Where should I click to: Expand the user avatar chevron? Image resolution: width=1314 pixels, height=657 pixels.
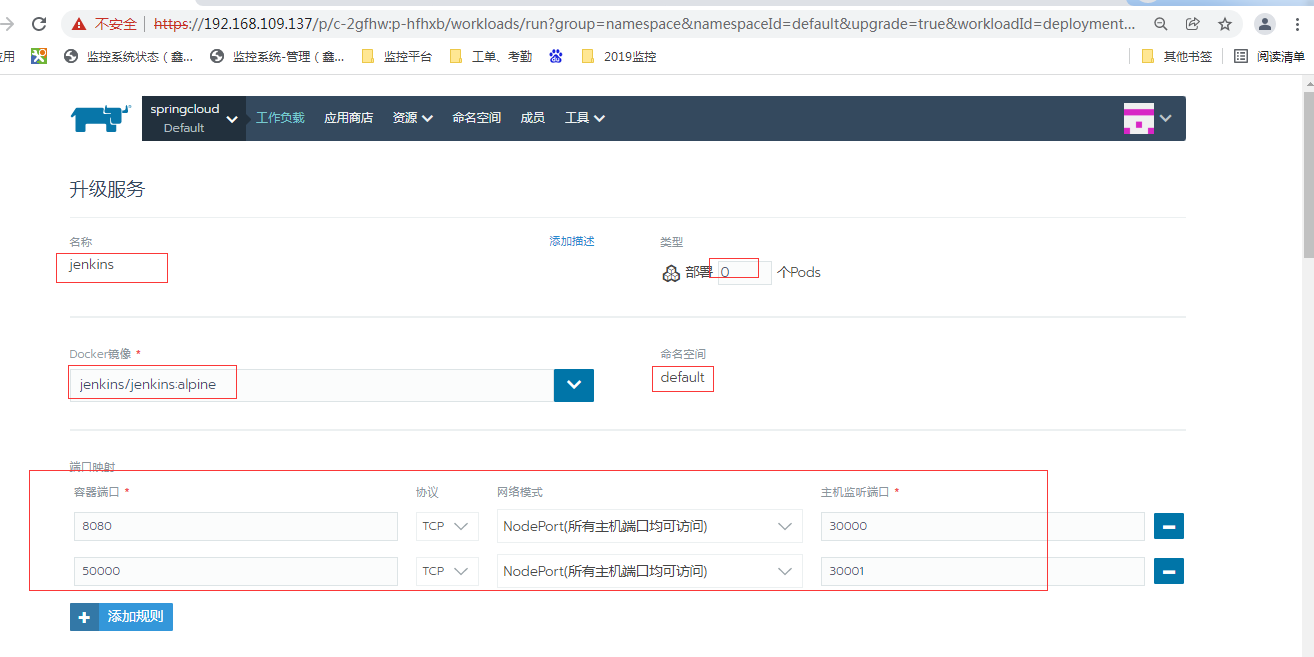(1165, 119)
